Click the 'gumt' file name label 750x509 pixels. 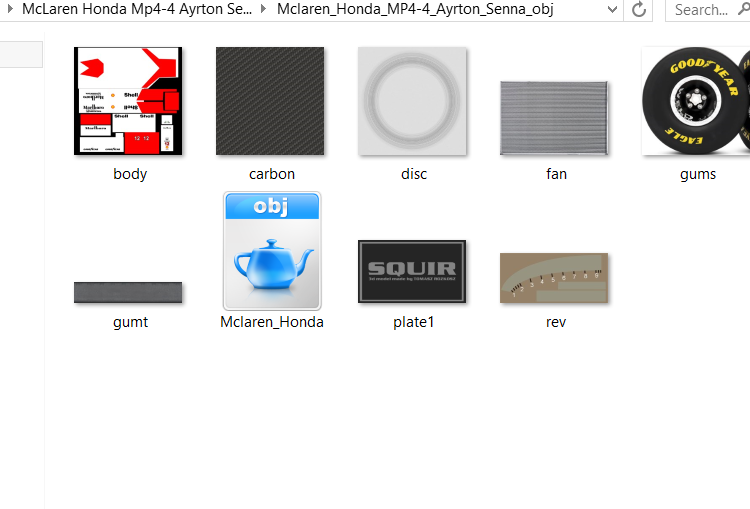[130, 322]
